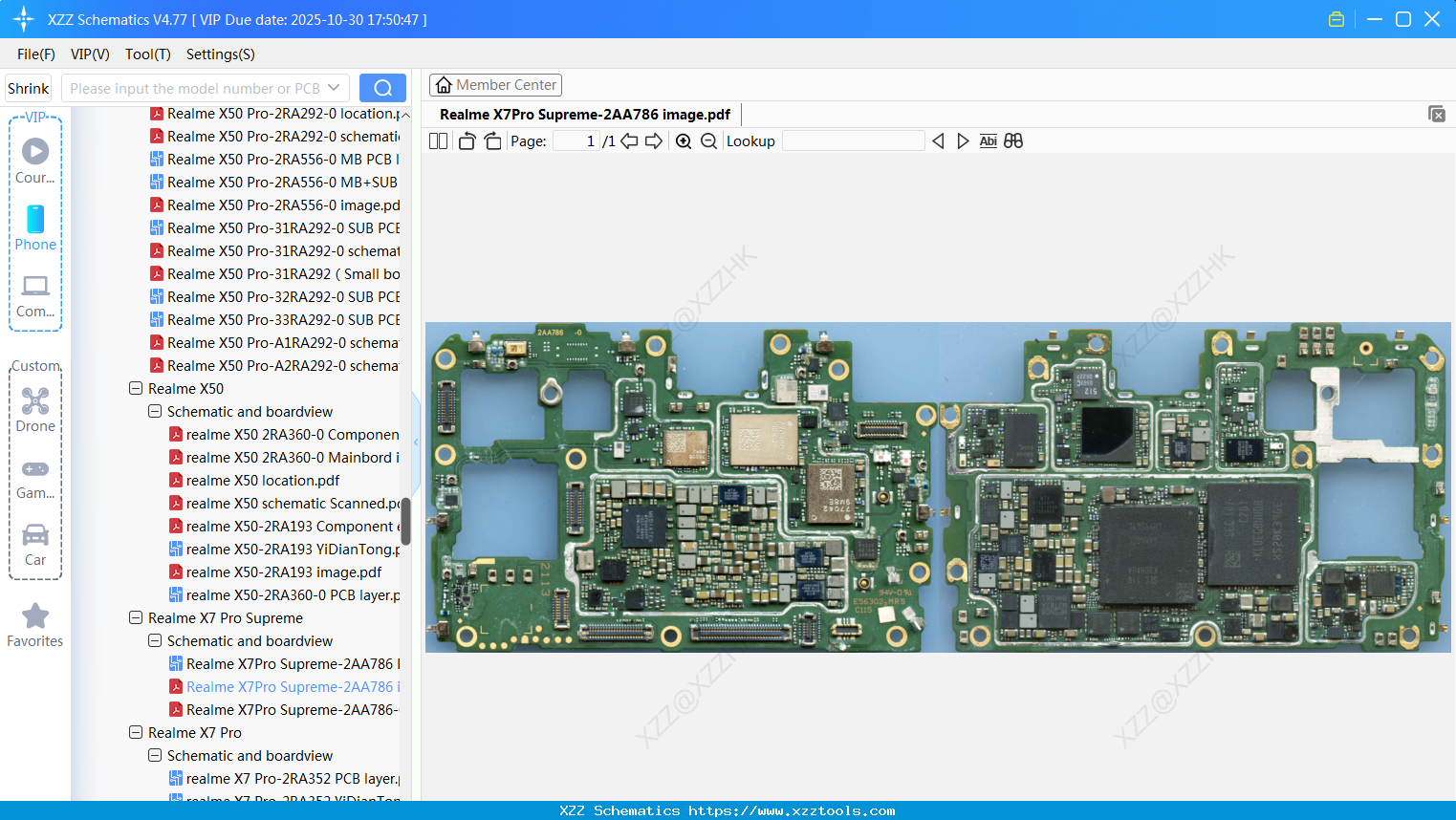Rotate page counterclockwise
This screenshot has height=820, width=1456.
click(467, 141)
